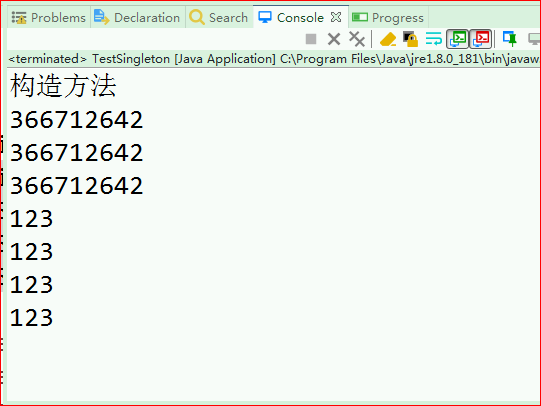Image resolution: width=541 pixels, height=406 pixels.
Task: Click the second 366712642 output line
Action: tap(76, 152)
